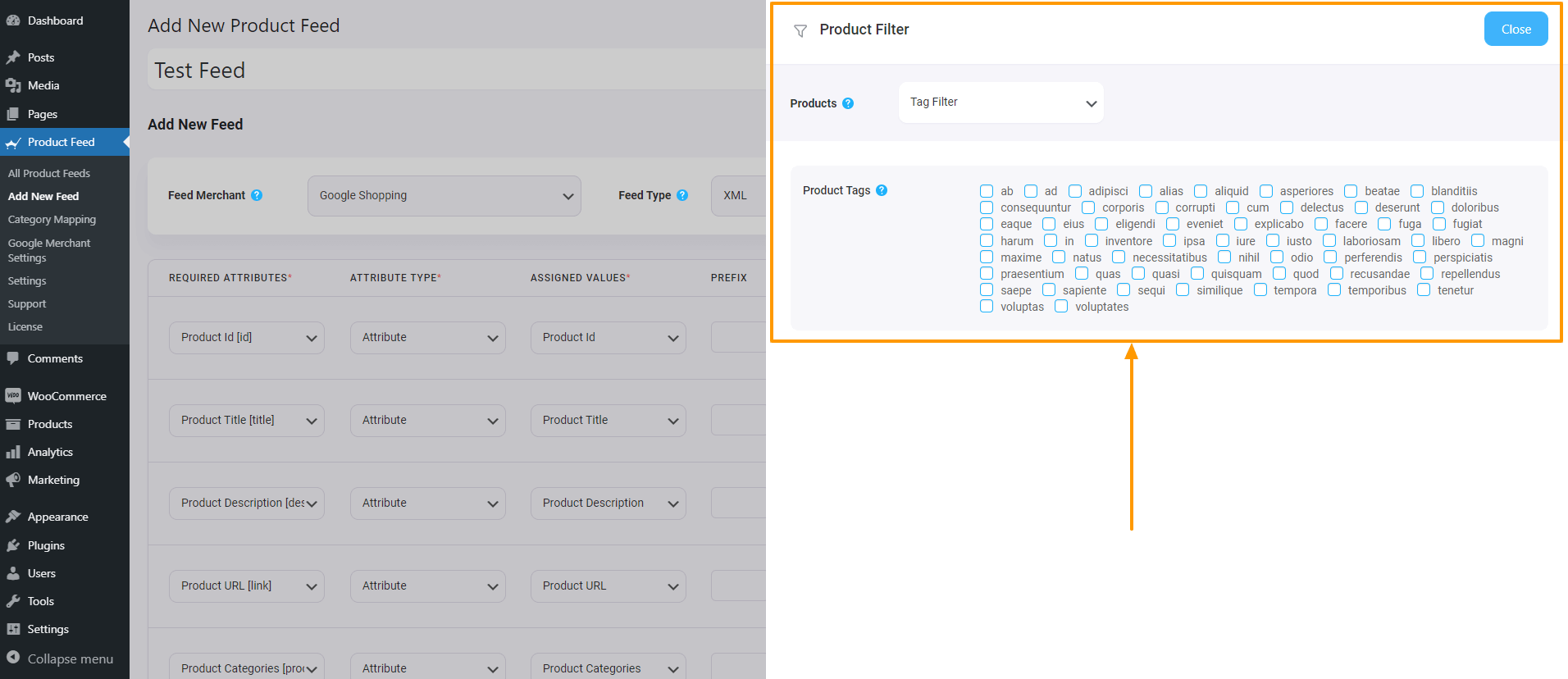Click the Comments bubble icon
1568x679 pixels.
(13, 358)
